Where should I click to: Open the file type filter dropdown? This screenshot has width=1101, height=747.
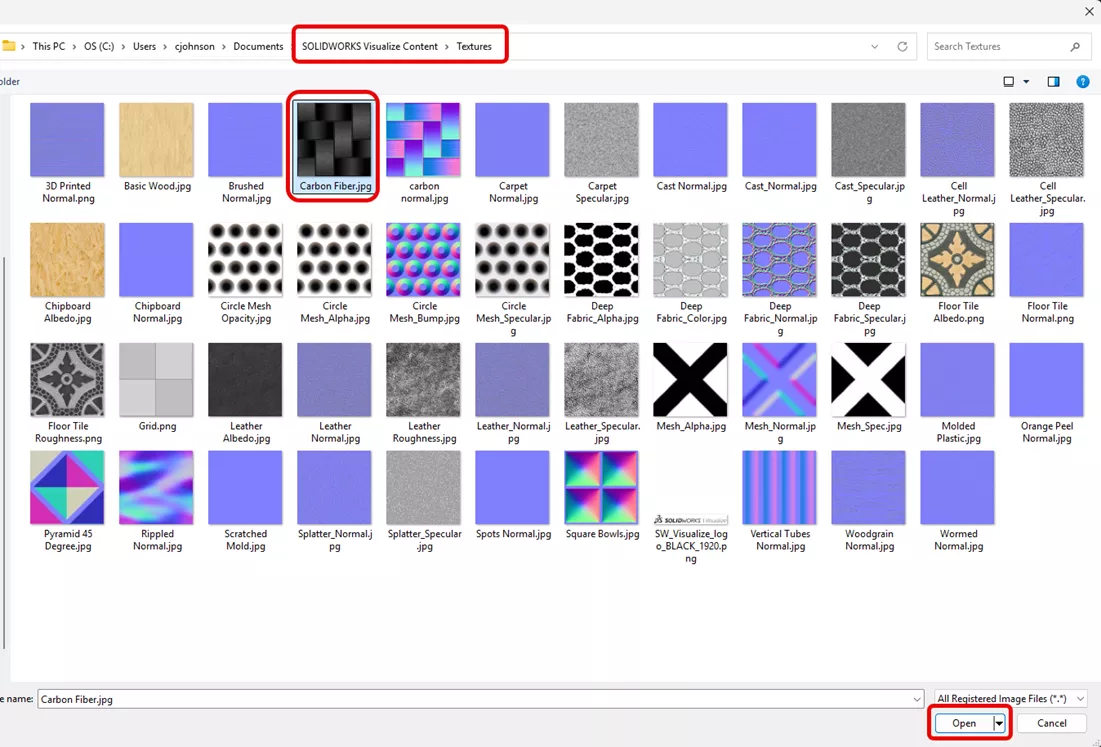coord(1010,699)
